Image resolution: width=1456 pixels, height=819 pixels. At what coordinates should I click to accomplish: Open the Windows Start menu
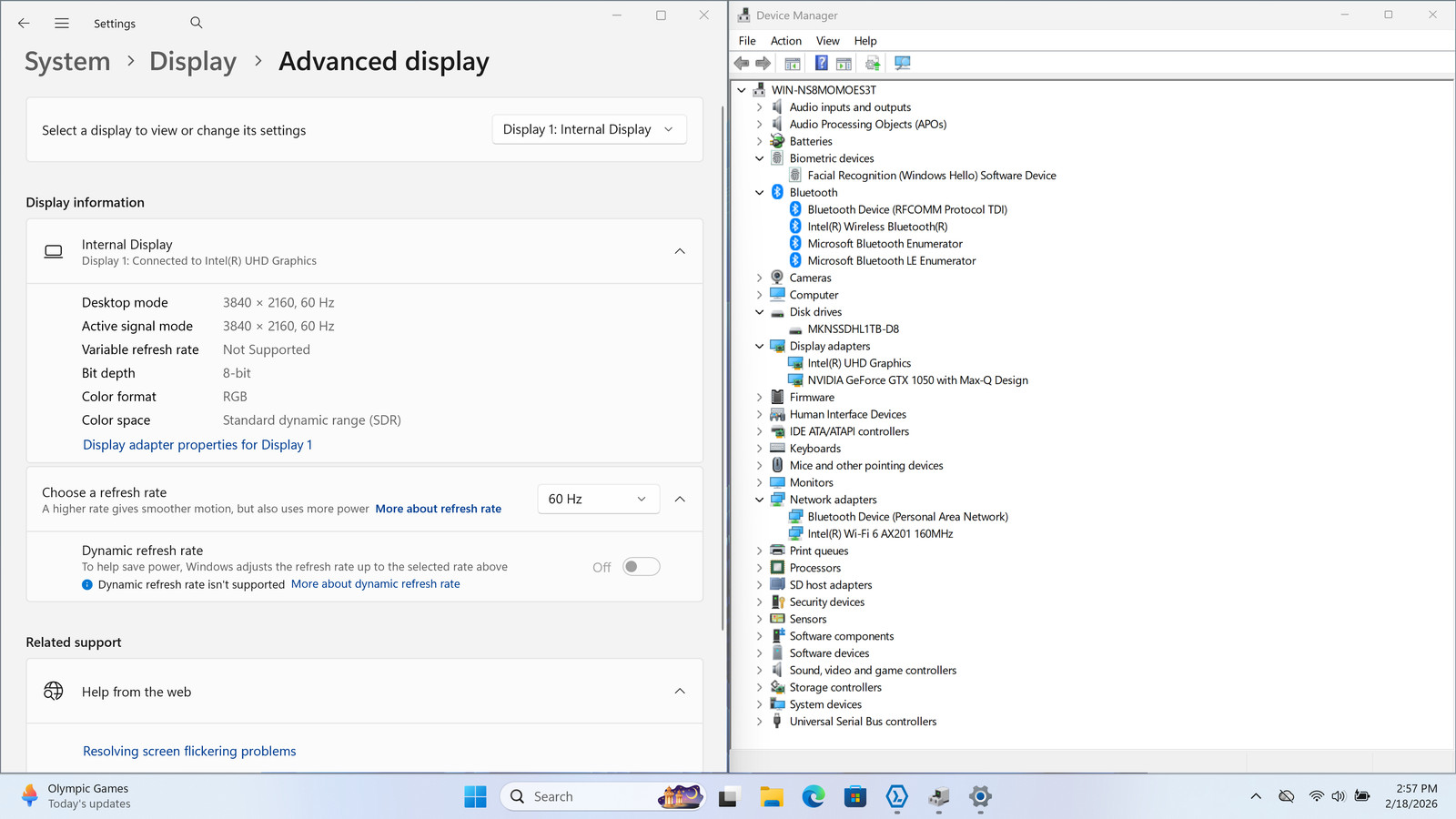475,797
